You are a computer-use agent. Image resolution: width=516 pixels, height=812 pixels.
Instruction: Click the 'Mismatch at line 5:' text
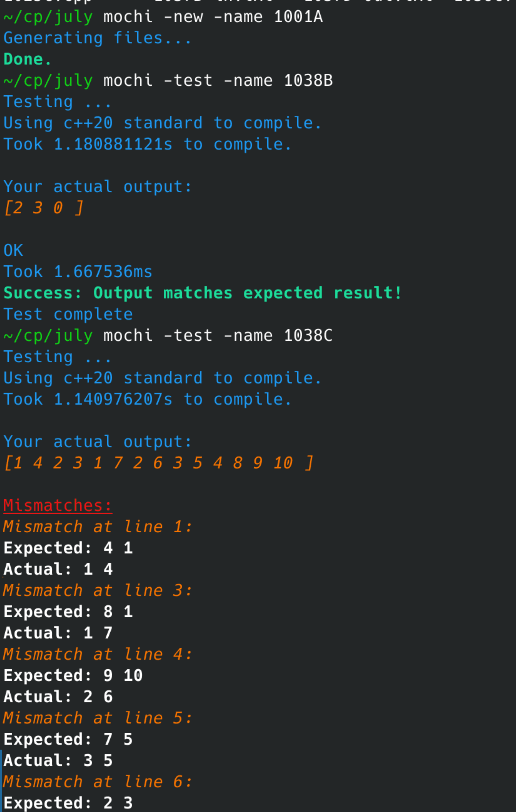coord(97,718)
